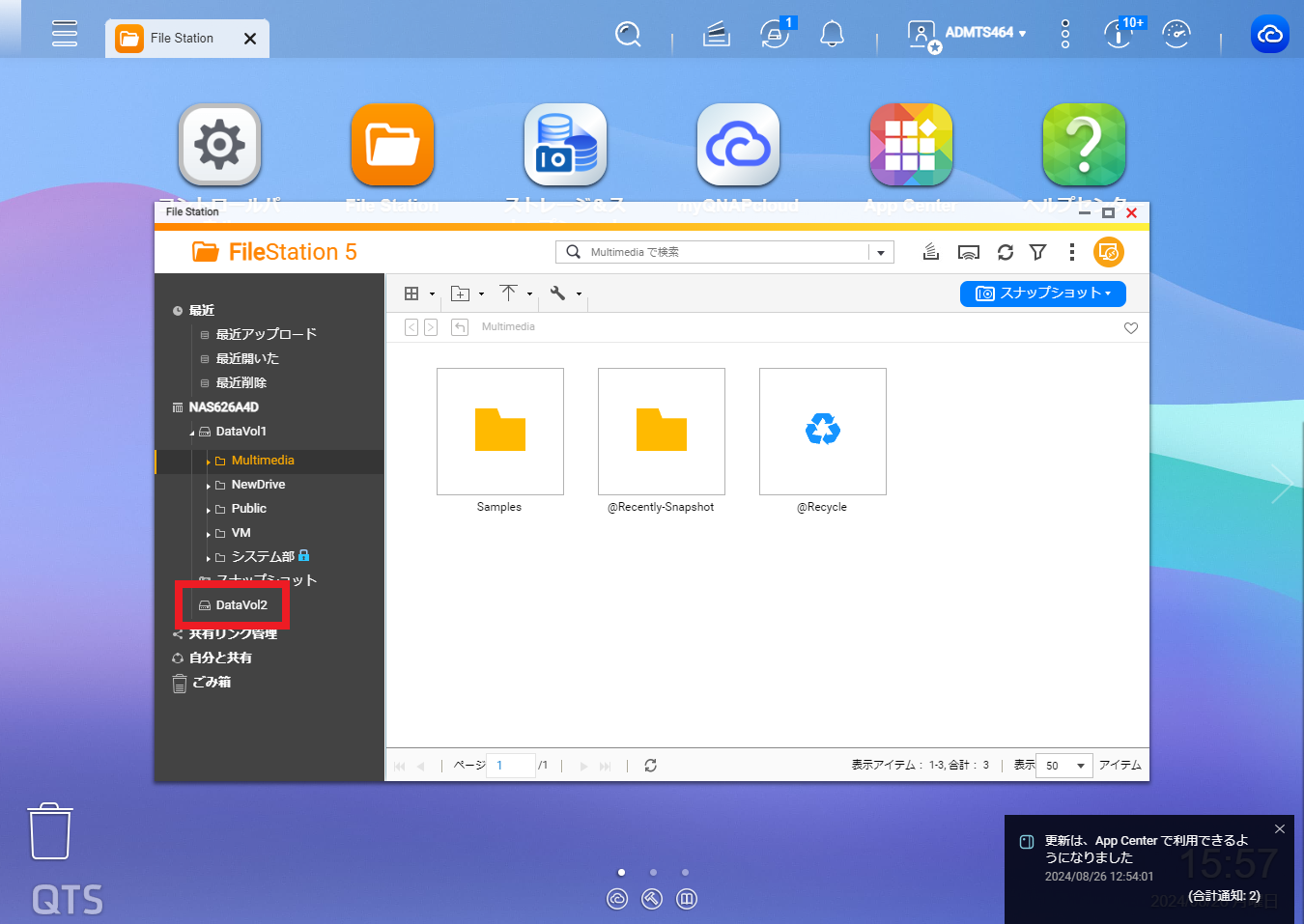Open the @Recently-Snapshot folder
Viewport: 1304px width, 924px height.
tap(662, 432)
